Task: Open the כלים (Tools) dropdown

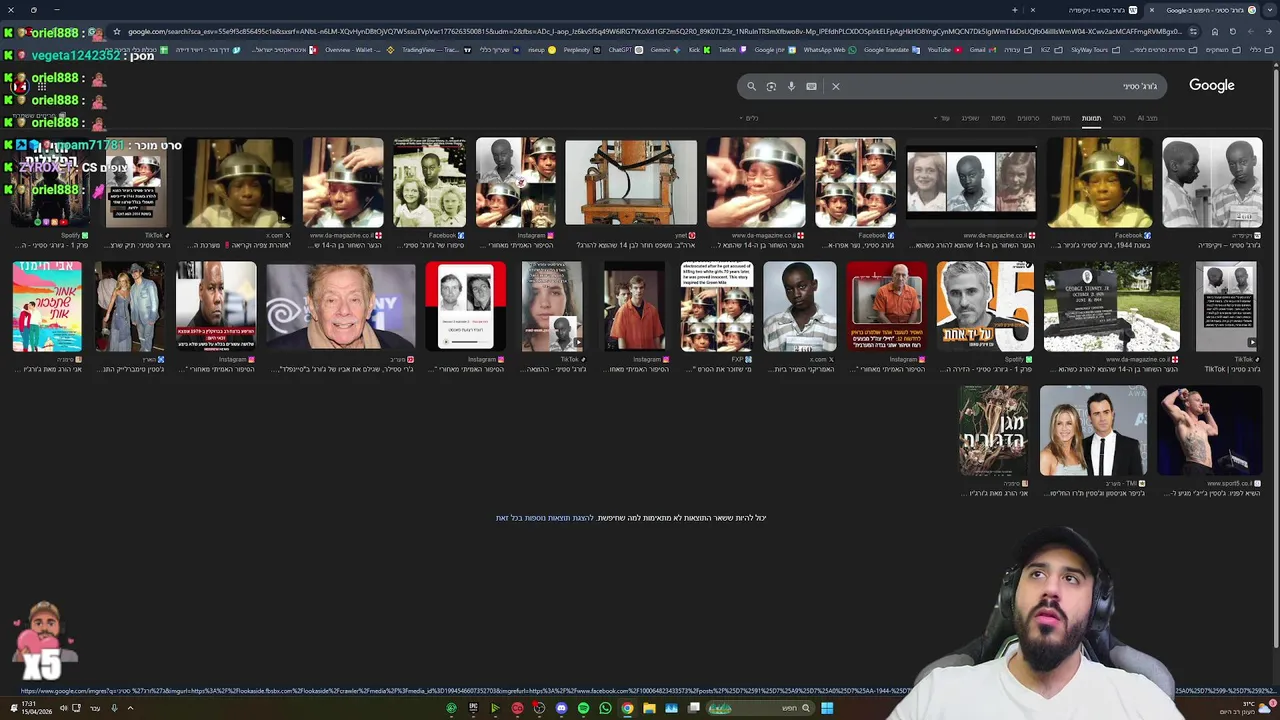Action: pyautogui.click(x=751, y=118)
